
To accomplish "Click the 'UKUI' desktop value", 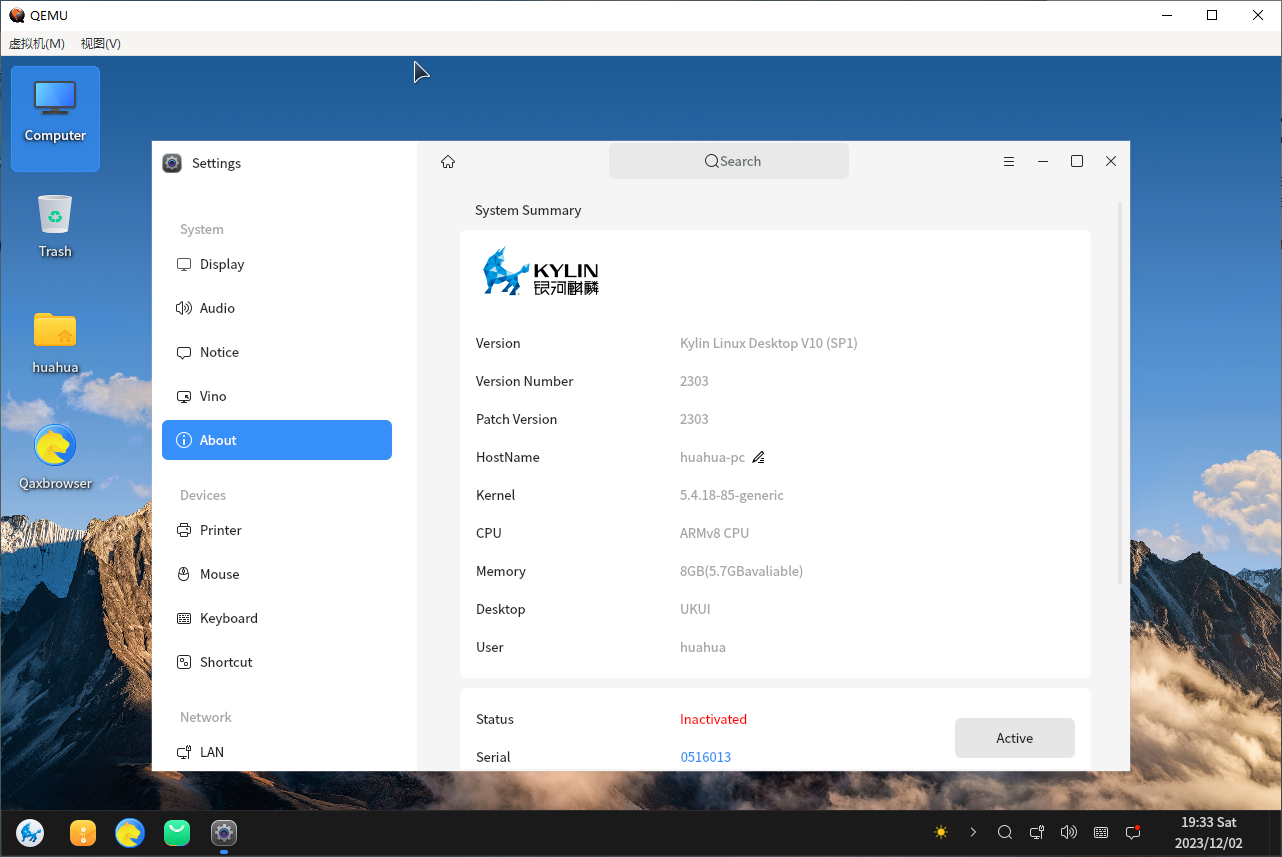I will (x=695, y=609).
